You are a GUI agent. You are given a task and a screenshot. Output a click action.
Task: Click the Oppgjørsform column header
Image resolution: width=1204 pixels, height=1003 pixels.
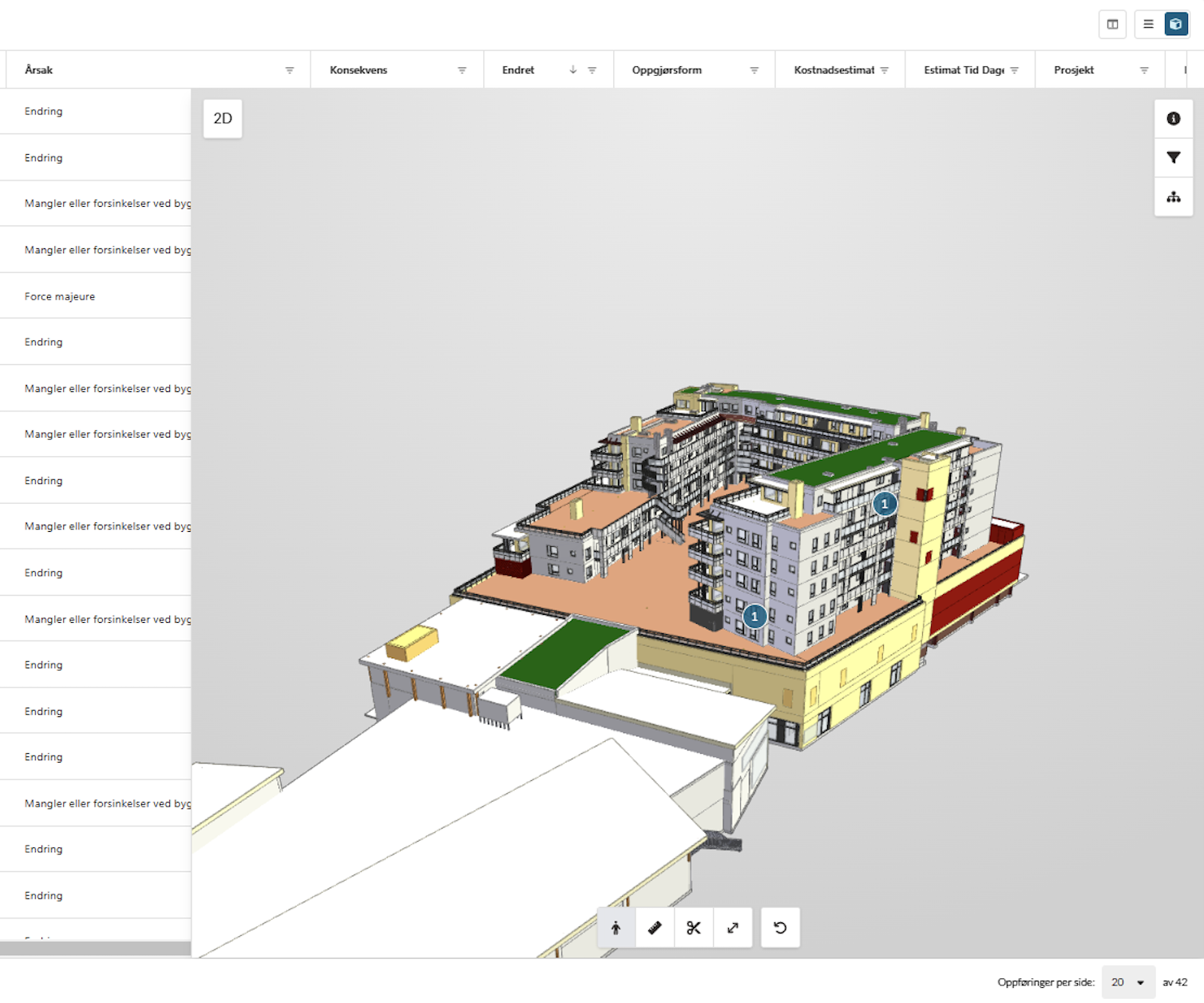667,70
